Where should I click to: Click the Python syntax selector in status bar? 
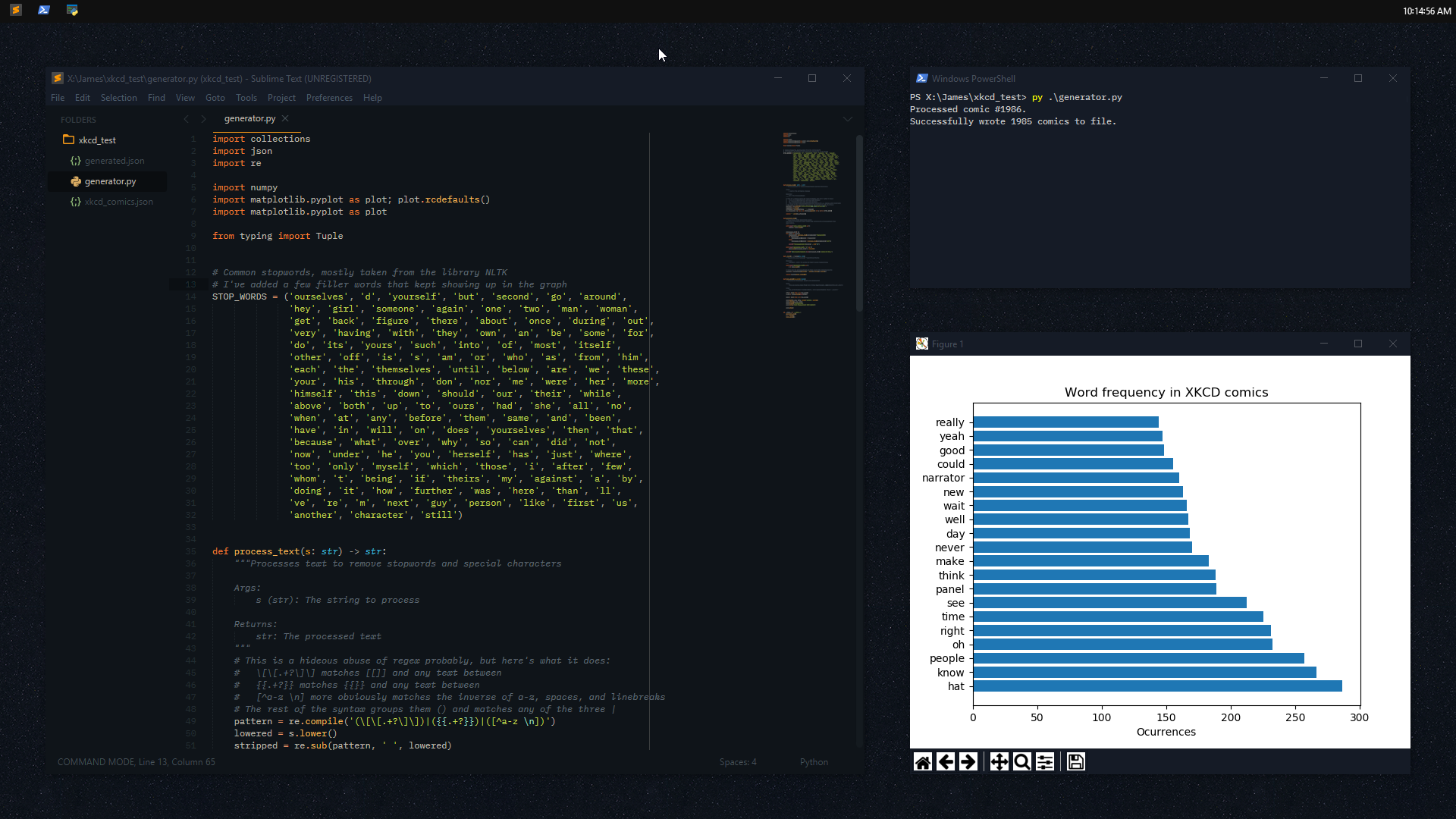814,762
